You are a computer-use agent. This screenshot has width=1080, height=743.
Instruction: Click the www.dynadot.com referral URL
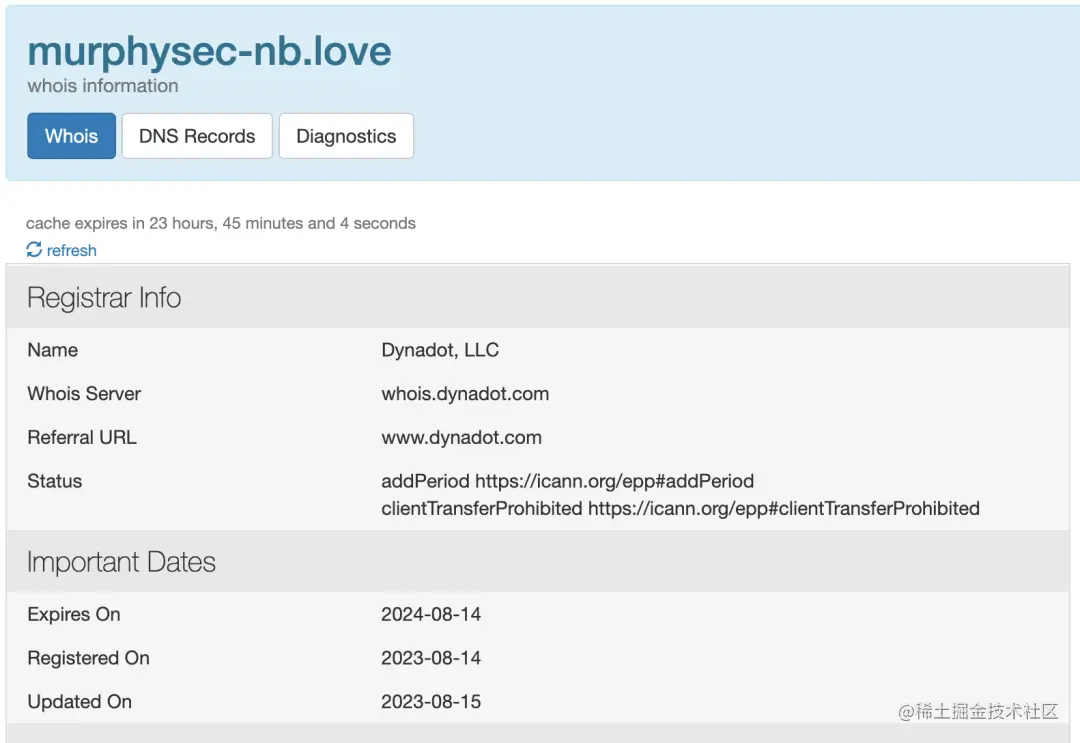click(461, 437)
